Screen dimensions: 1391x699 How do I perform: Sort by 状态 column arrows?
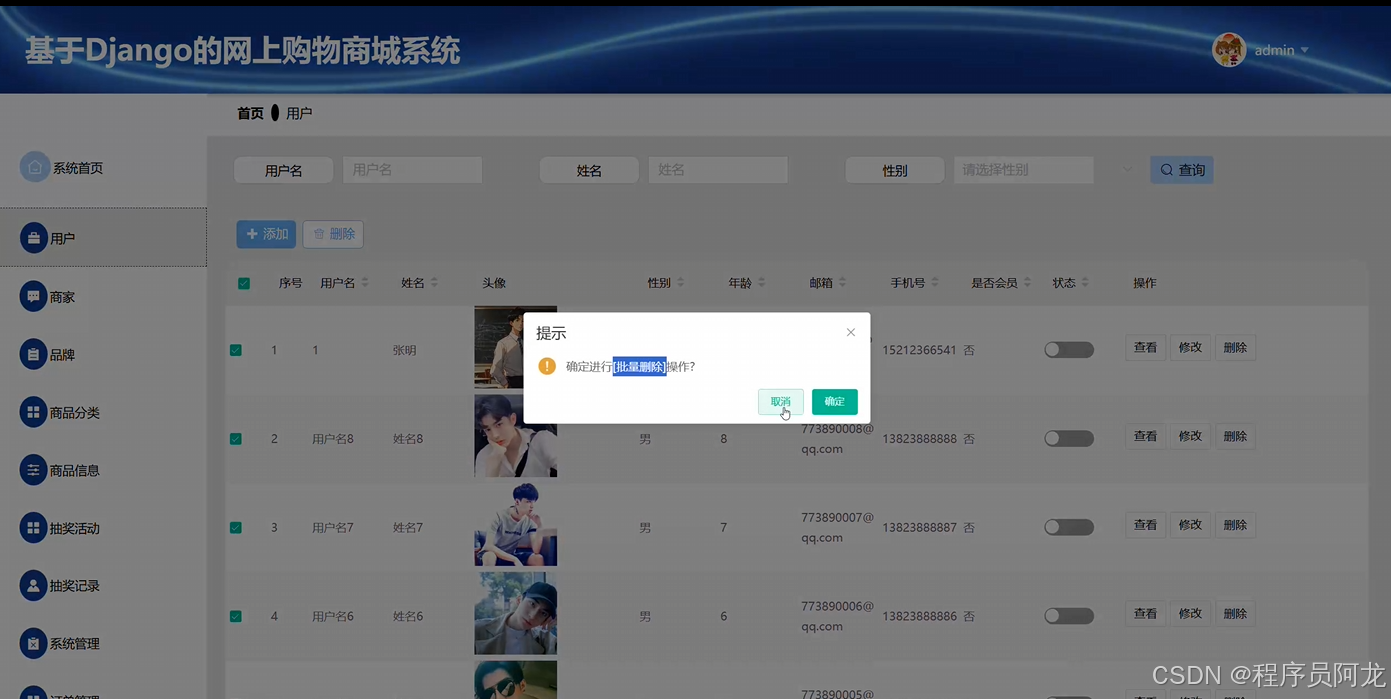click(x=1085, y=283)
